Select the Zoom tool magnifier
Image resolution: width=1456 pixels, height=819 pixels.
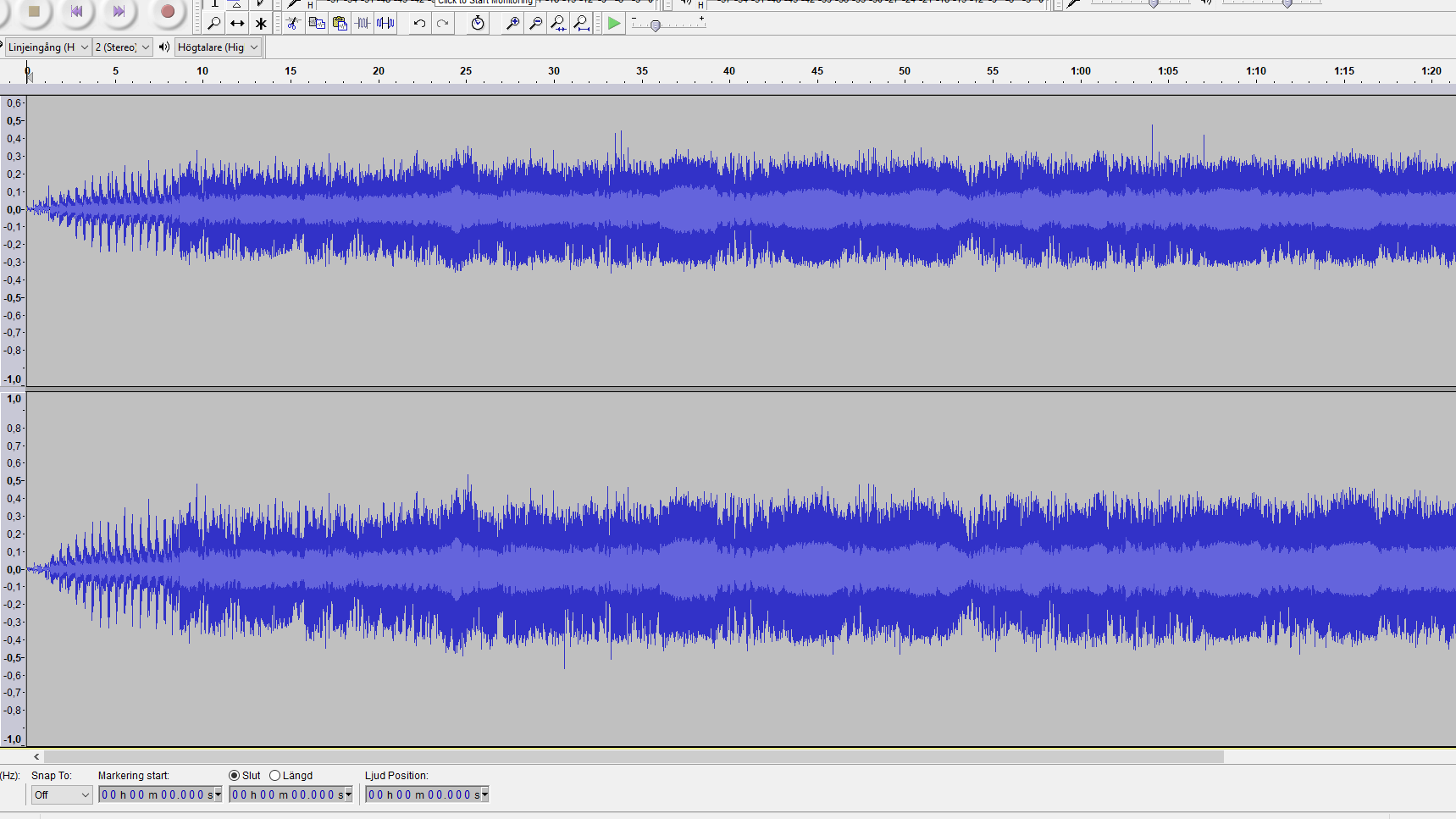click(x=214, y=24)
